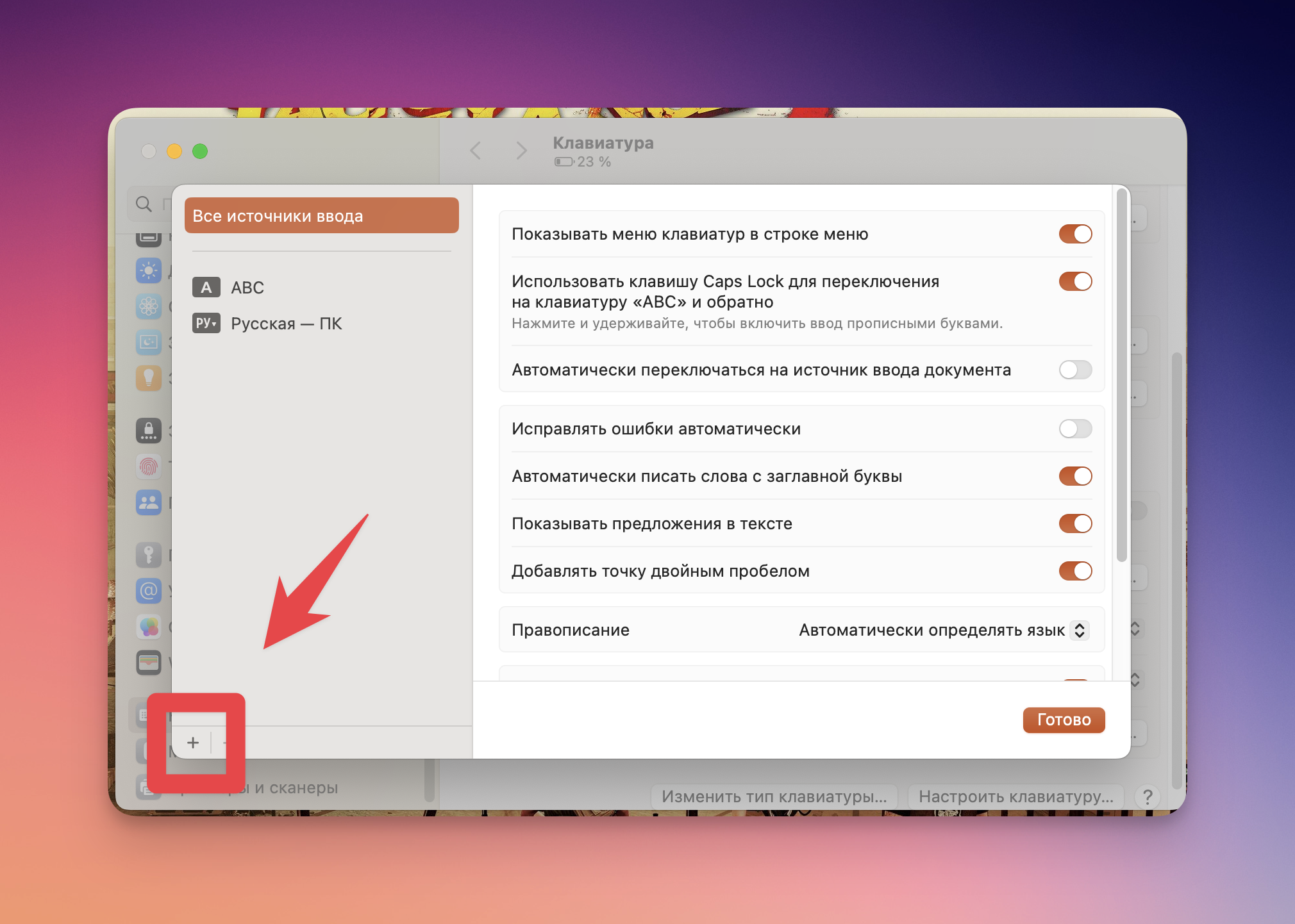Viewport: 1295px width, 924px height.
Task: Navigate back with the left chevron
Action: click(x=475, y=151)
